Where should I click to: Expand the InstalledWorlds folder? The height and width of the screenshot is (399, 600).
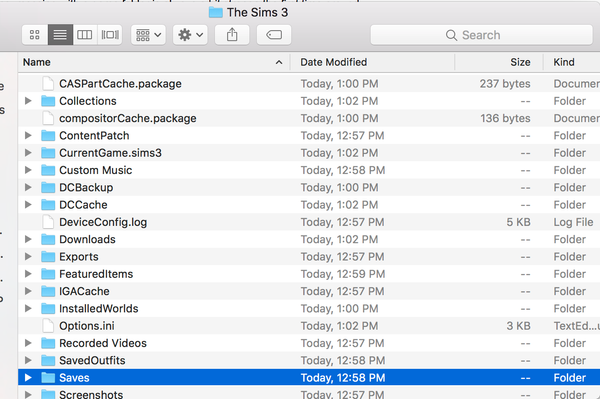pos(28,308)
